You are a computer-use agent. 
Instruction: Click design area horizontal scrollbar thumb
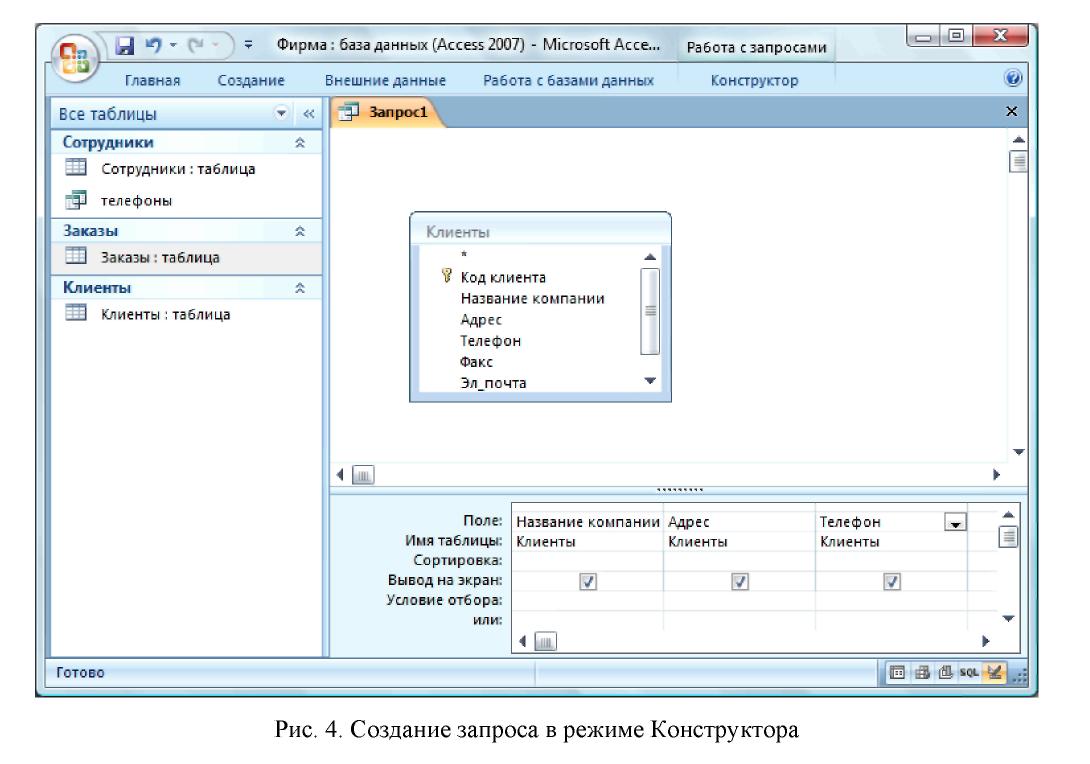tap(363, 475)
